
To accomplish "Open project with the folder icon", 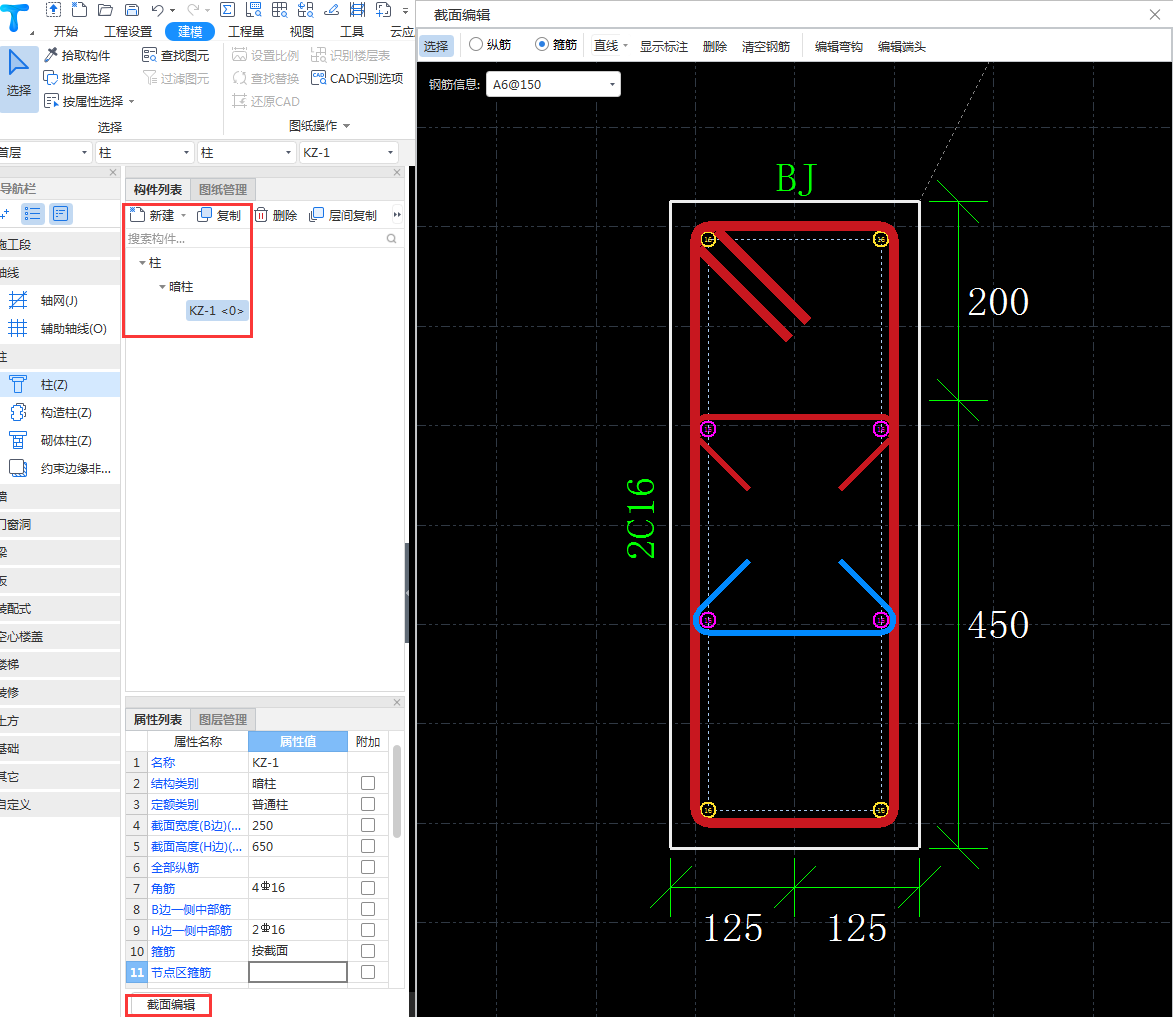I will pyautogui.click(x=105, y=10).
